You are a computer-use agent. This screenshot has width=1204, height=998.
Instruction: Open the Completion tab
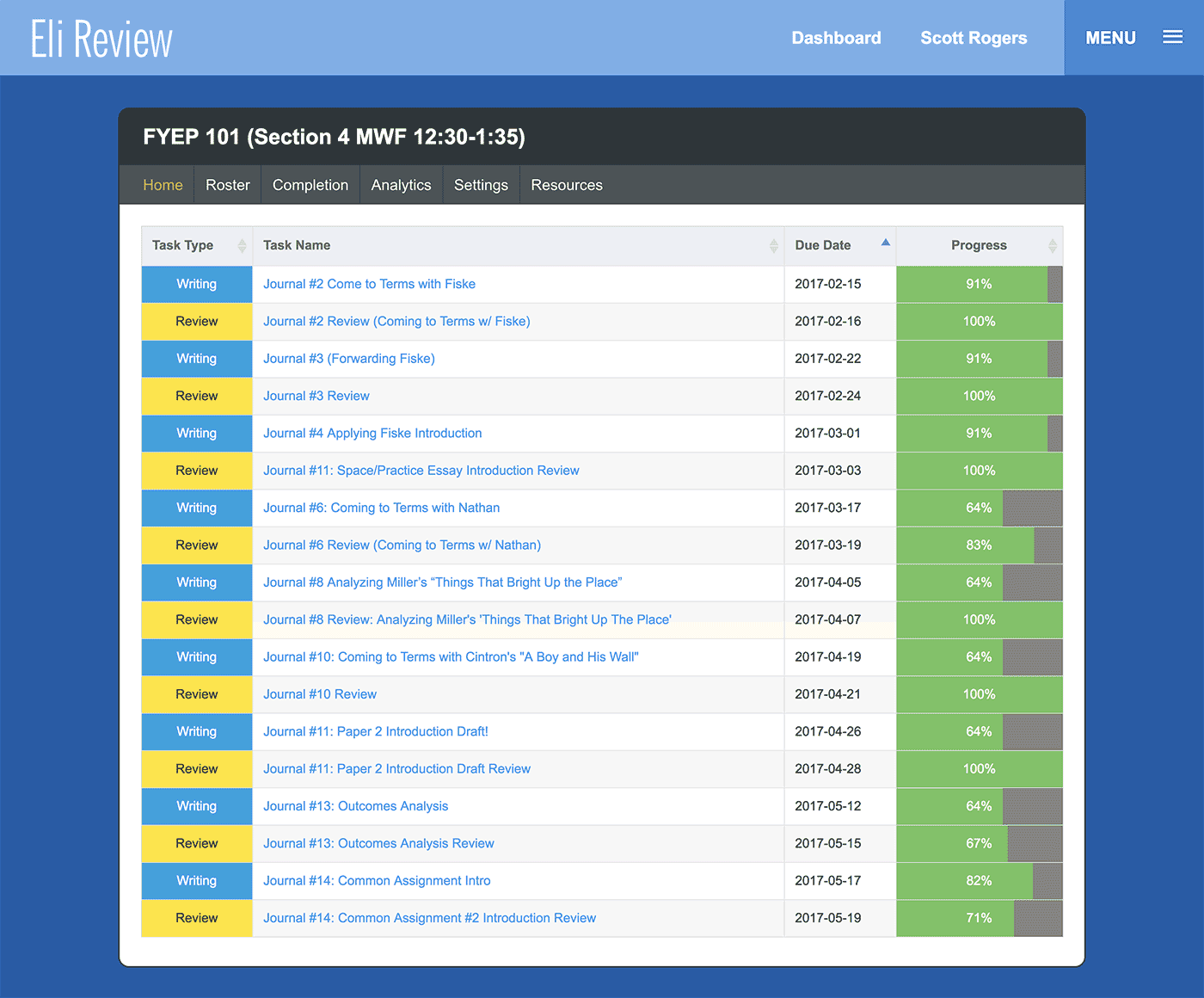coord(310,185)
